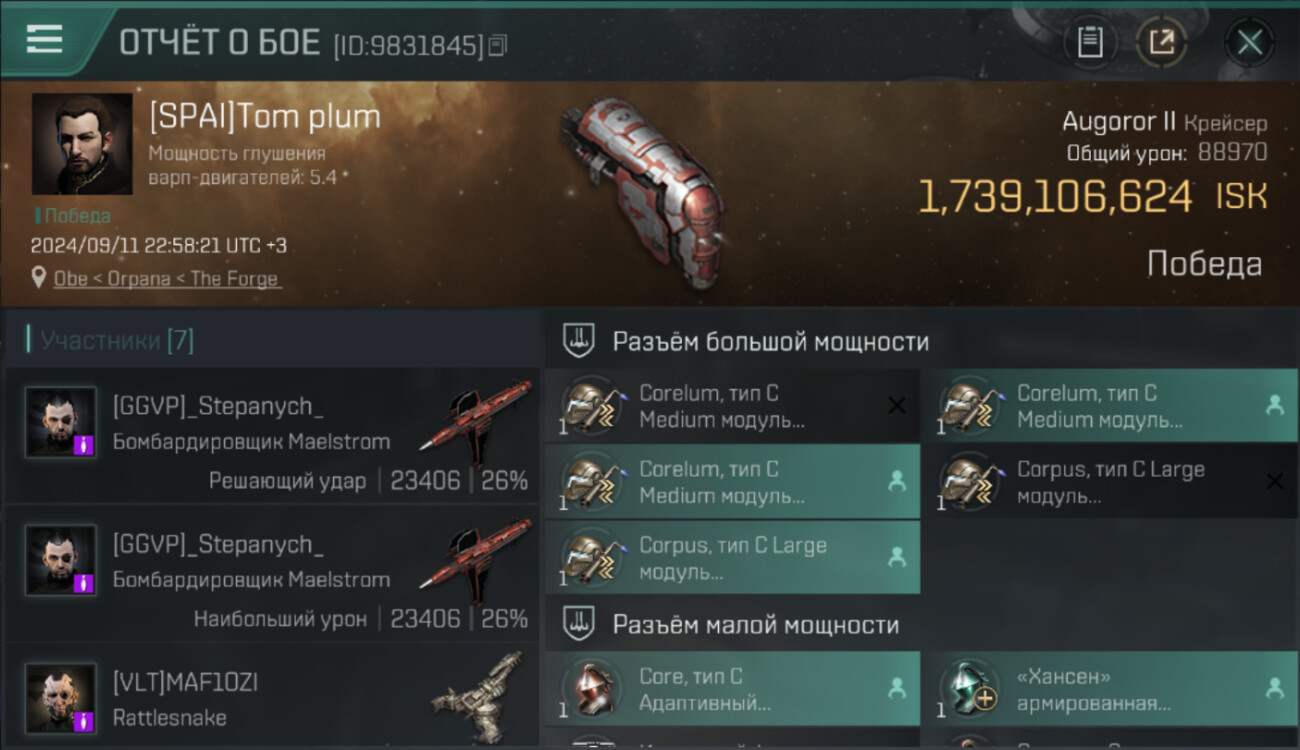Close the battle report window
1300x750 pixels.
coord(1249,42)
